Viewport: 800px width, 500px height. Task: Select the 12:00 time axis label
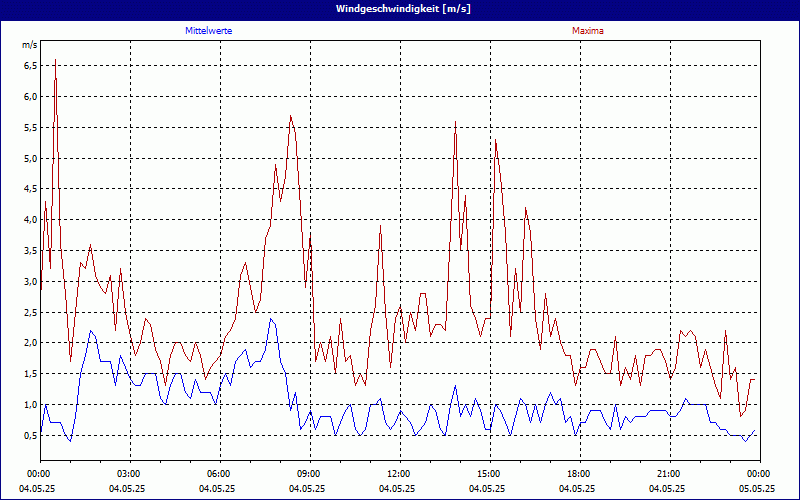pos(399,473)
